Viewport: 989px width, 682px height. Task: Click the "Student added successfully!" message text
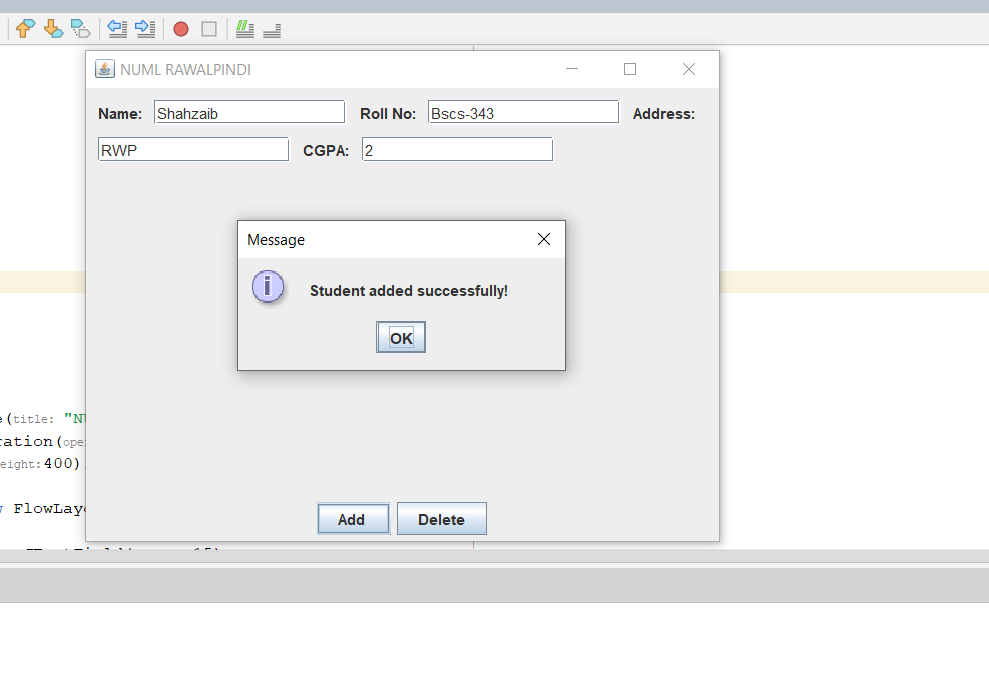409,291
